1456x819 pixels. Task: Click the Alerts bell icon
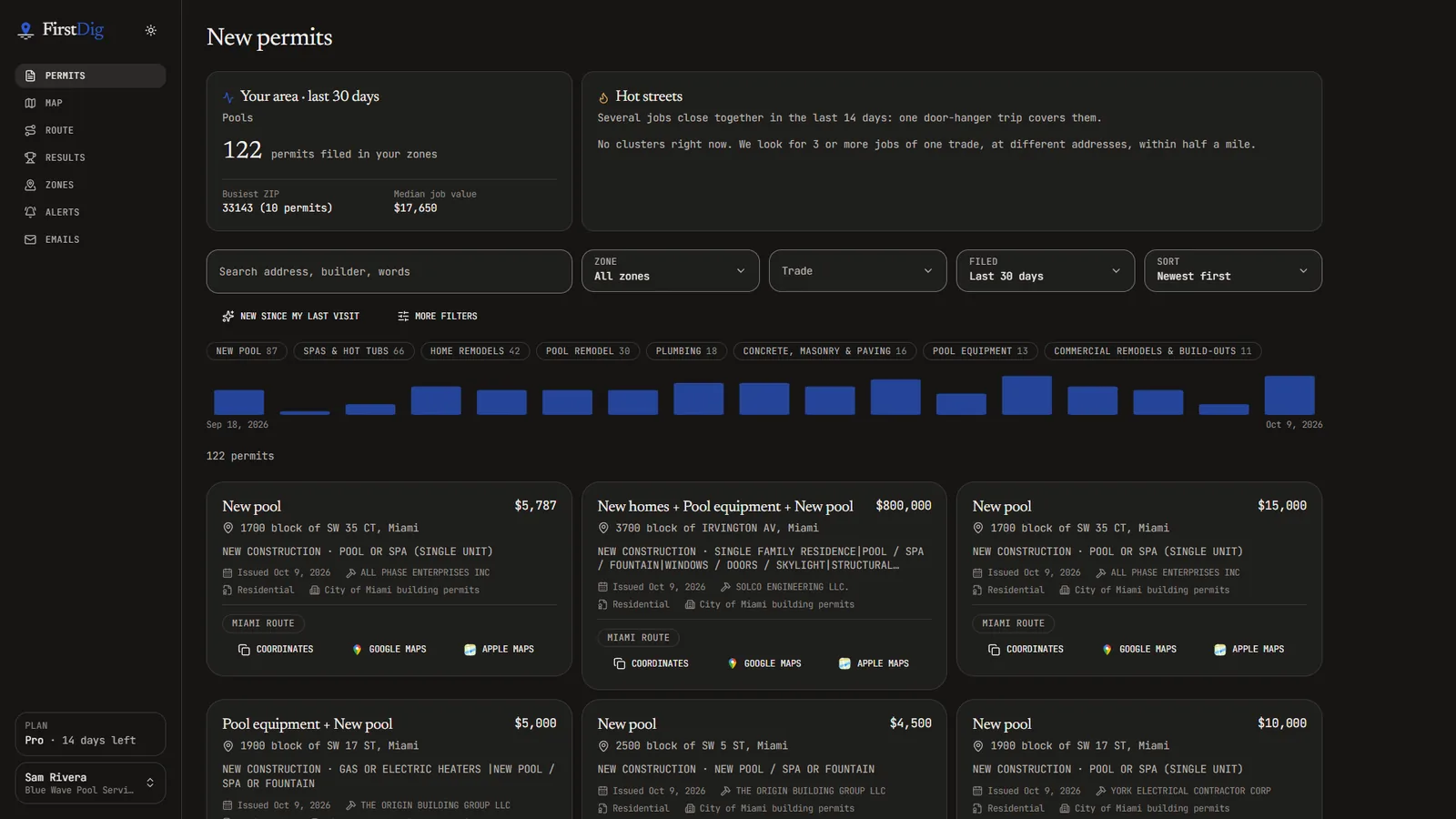coord(30,212)
